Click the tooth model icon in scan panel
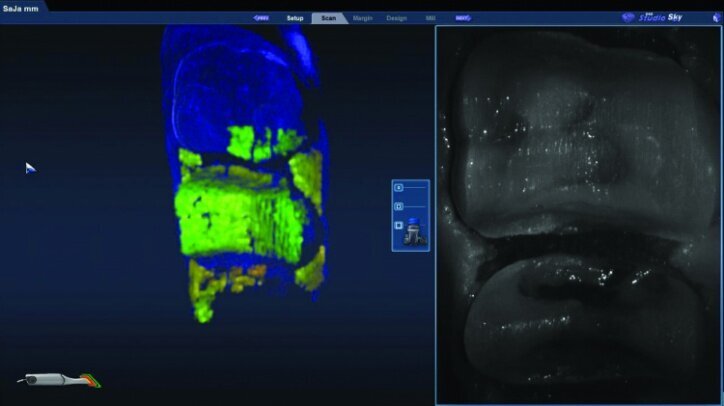This screenshot has width=724, height=406. [x=412, y=234]
